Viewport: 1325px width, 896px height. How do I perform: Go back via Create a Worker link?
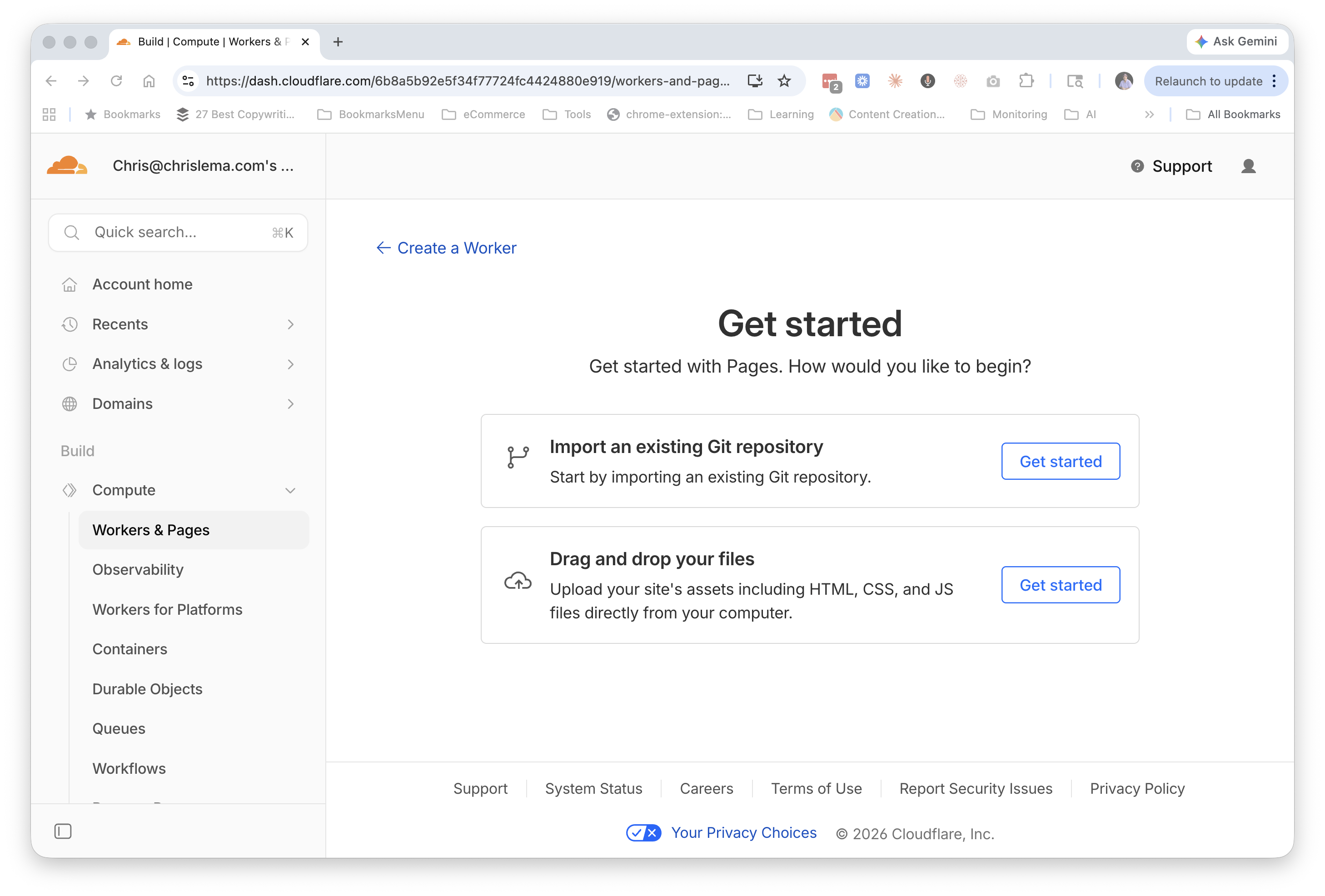(446, 248)
